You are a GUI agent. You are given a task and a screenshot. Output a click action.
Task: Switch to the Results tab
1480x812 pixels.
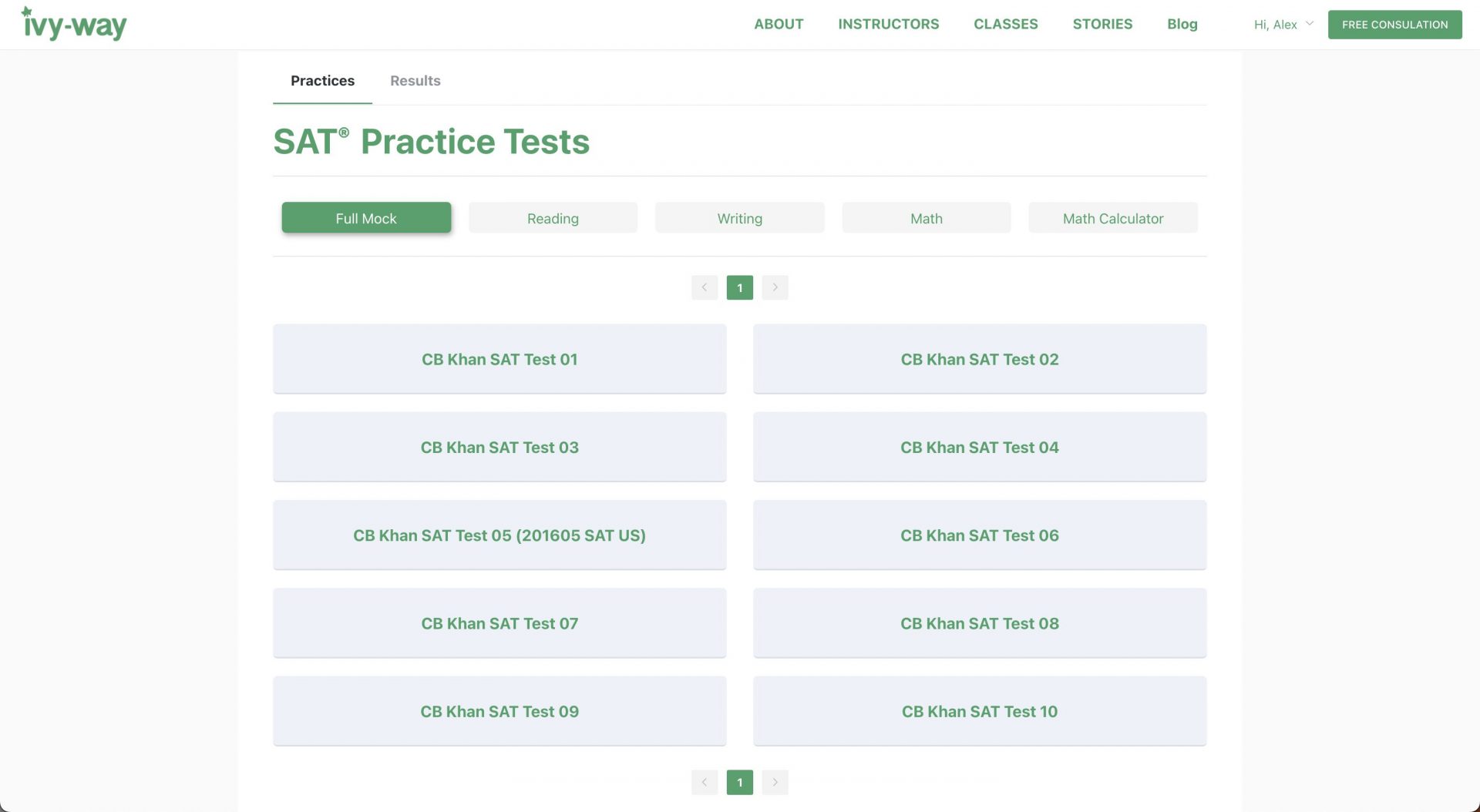(415, 81)
